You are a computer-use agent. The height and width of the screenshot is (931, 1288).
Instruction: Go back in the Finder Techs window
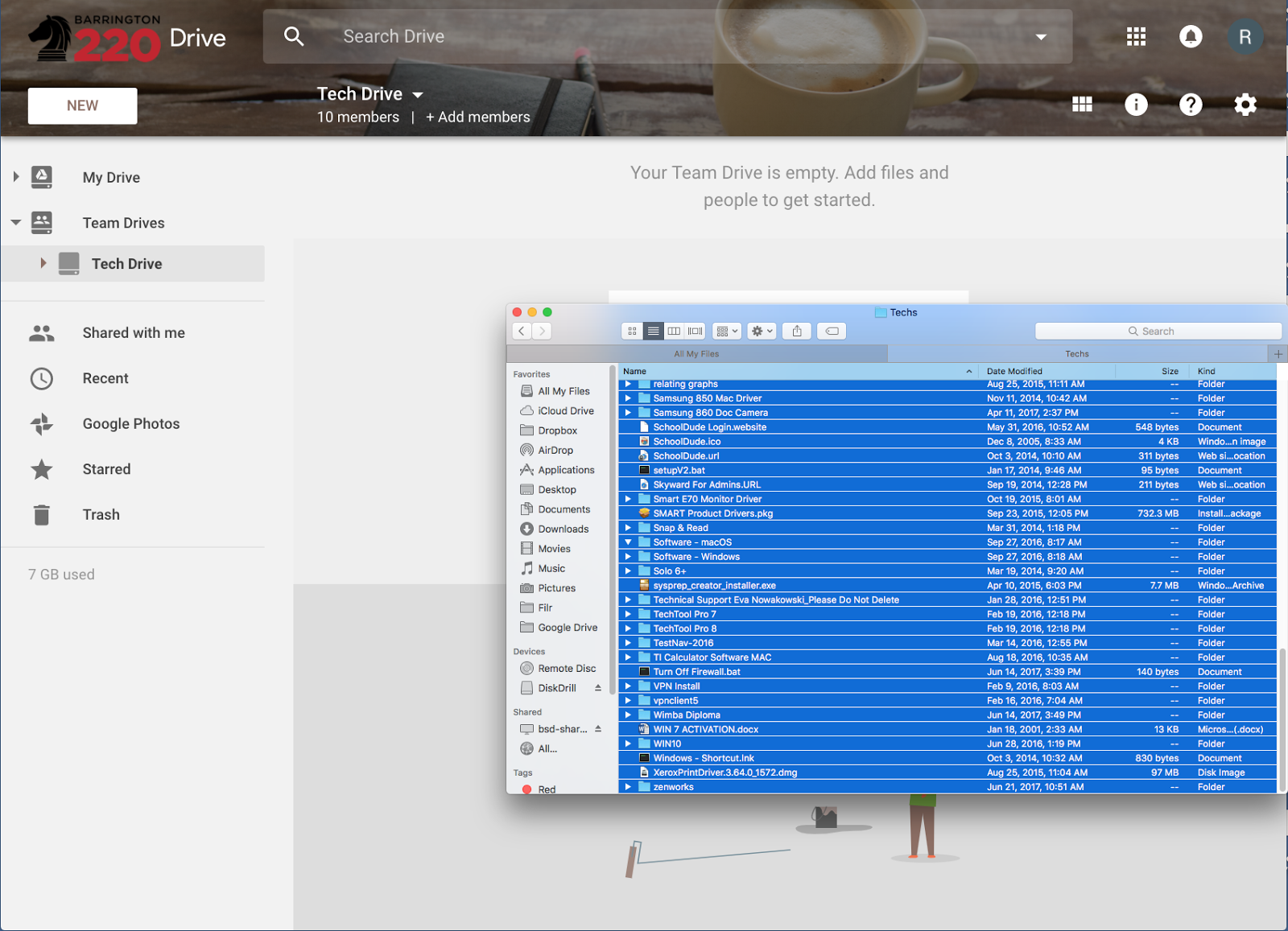[522, 331]
